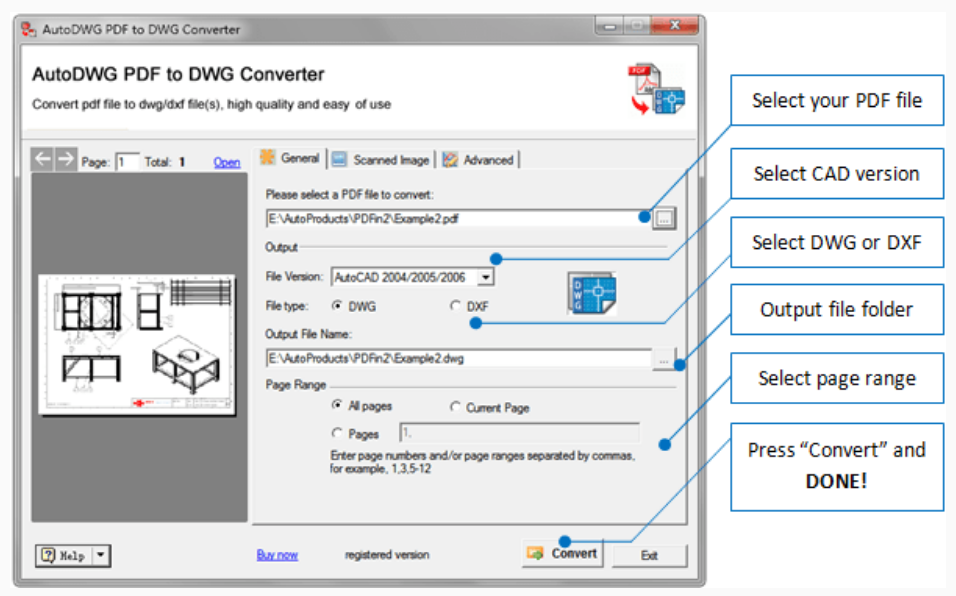Switch to the Scanned Image tab
Screen dimensions: 956x596
point(382,160)
